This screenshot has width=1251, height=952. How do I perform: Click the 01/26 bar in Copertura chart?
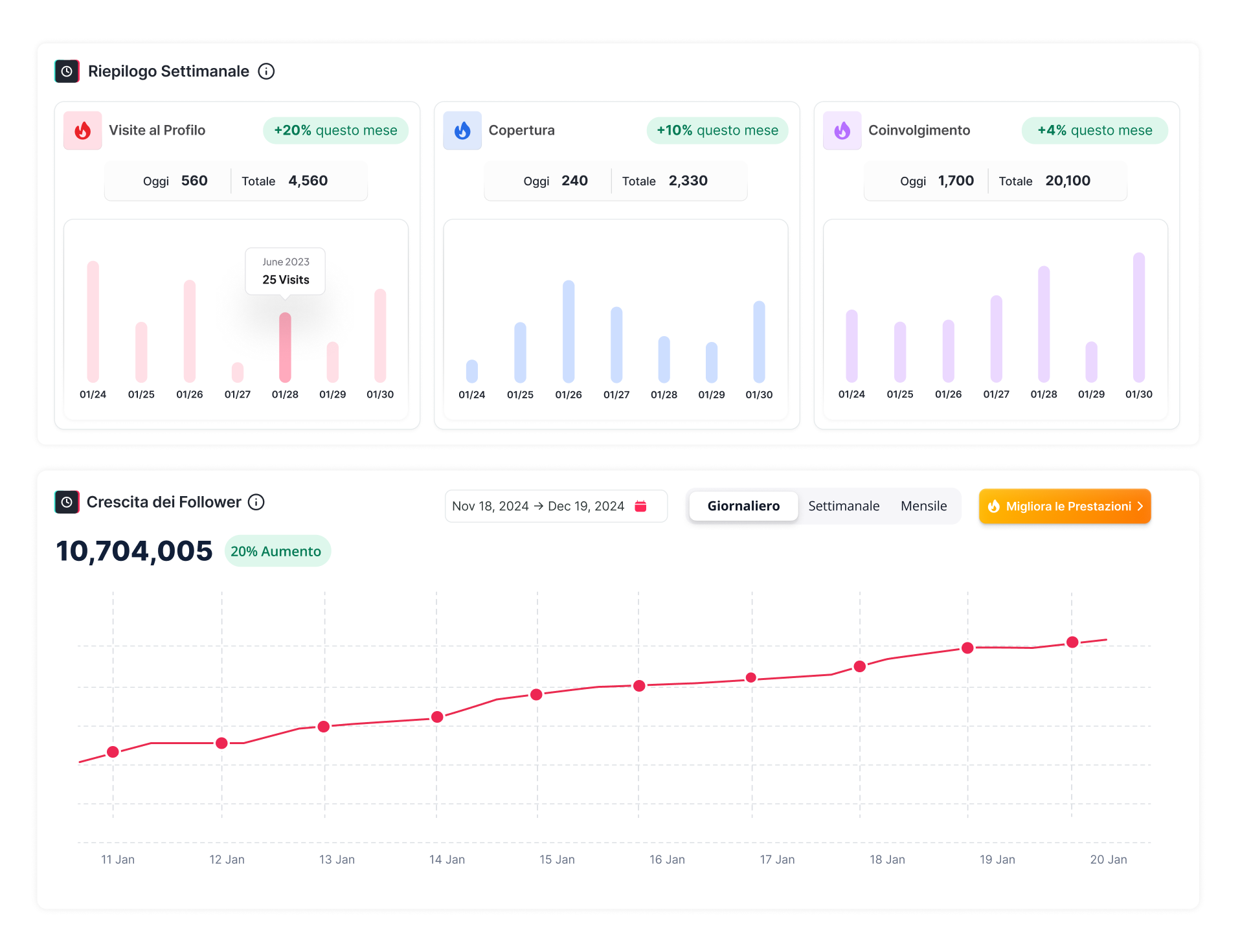click(x=569, y=332)
